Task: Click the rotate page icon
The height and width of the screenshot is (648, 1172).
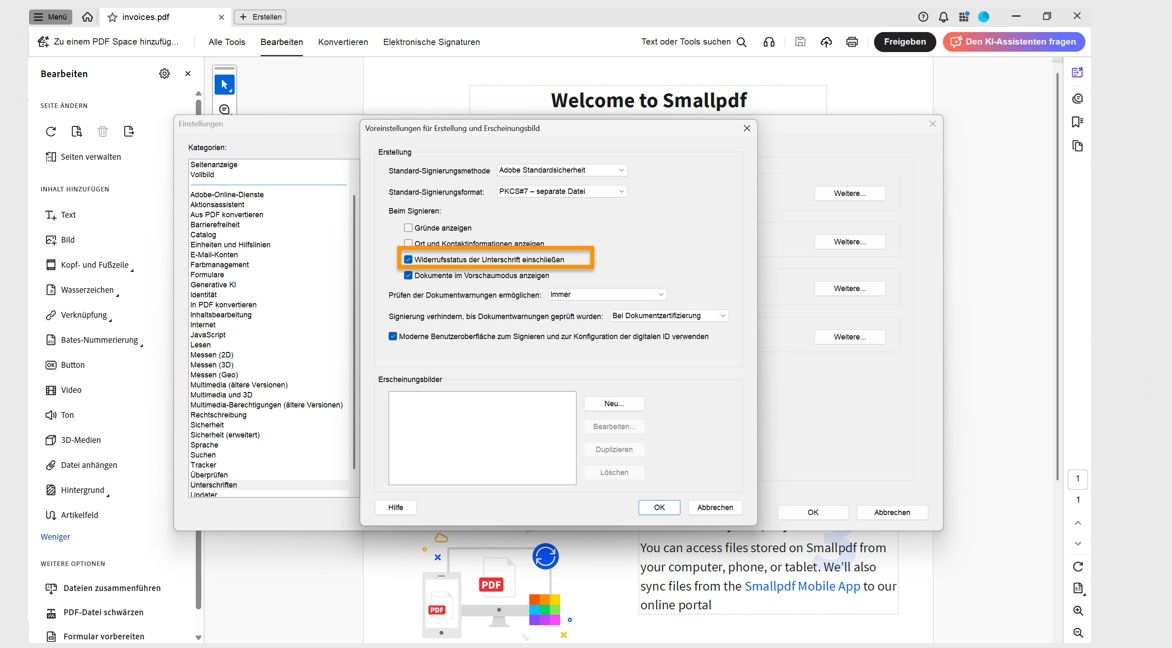Action: pyautogui.click(x=51, y=132)
